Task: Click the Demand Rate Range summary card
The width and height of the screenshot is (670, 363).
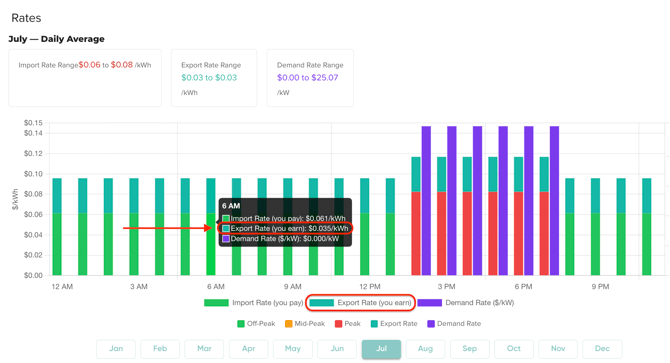Action: [x=310, y=78]
